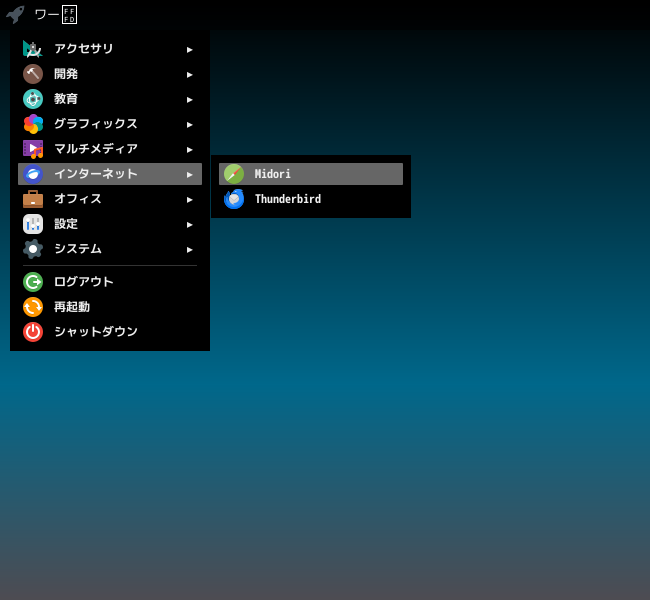The height and width of the screenshot is (600, 650).
Task: Click the red シャットダウン power icon
Action: click(33, 332)
